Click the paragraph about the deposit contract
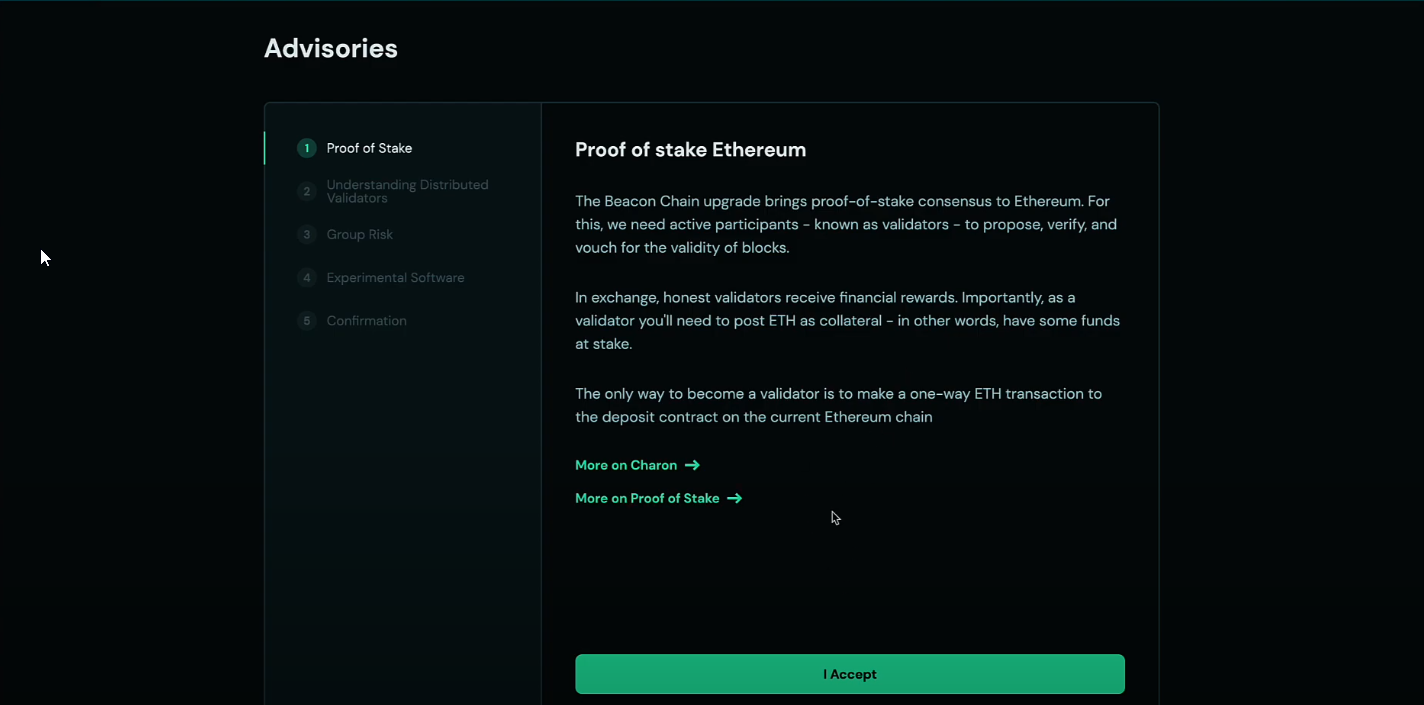 pyautogui.click(x=838, y=405)
